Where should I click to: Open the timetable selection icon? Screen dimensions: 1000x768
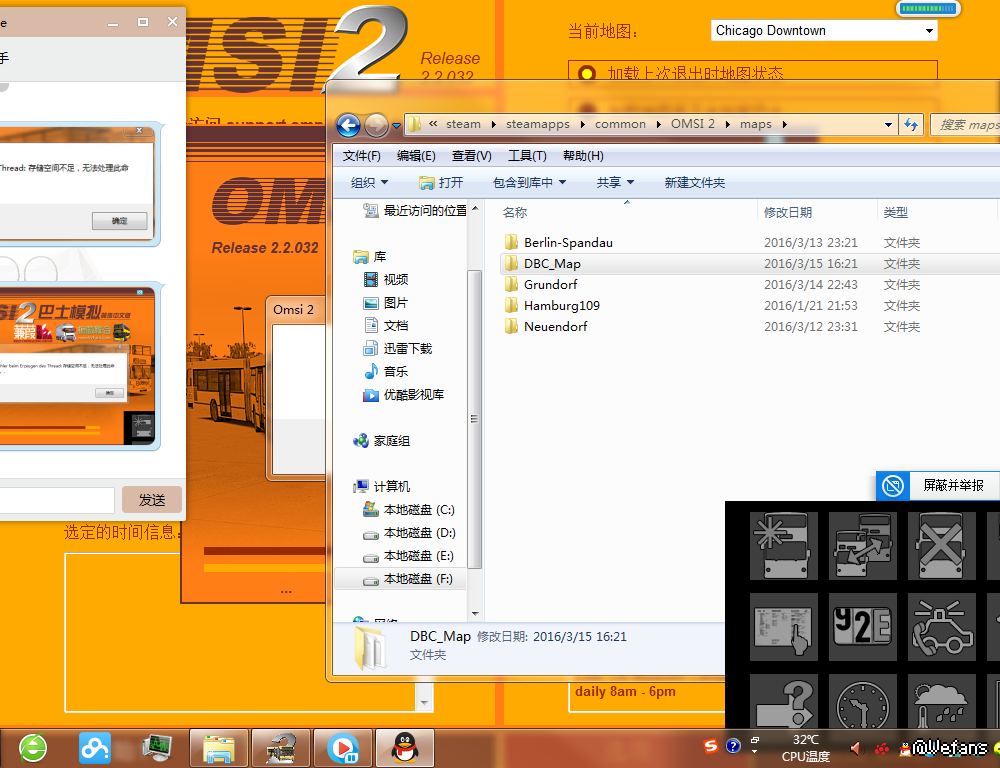784,626
